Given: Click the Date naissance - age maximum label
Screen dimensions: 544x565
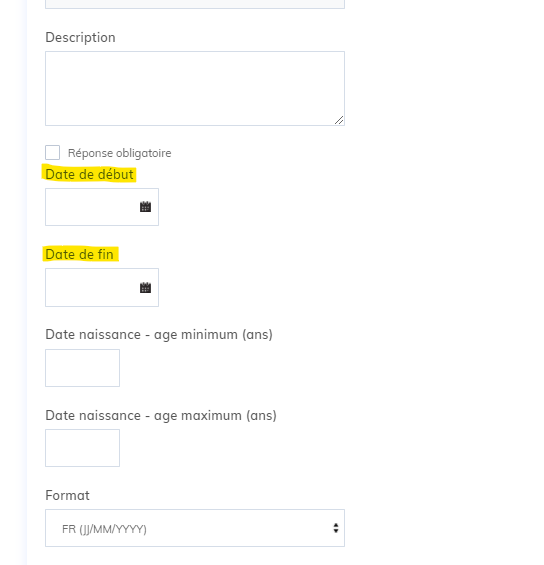Looking at the screenshot, I should [161, 415].
